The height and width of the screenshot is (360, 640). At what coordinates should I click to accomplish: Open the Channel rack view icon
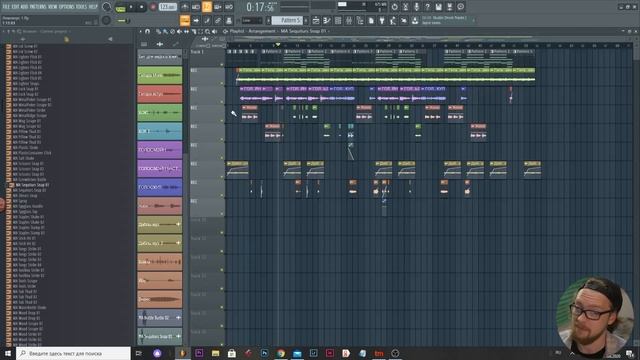[338, 20]
